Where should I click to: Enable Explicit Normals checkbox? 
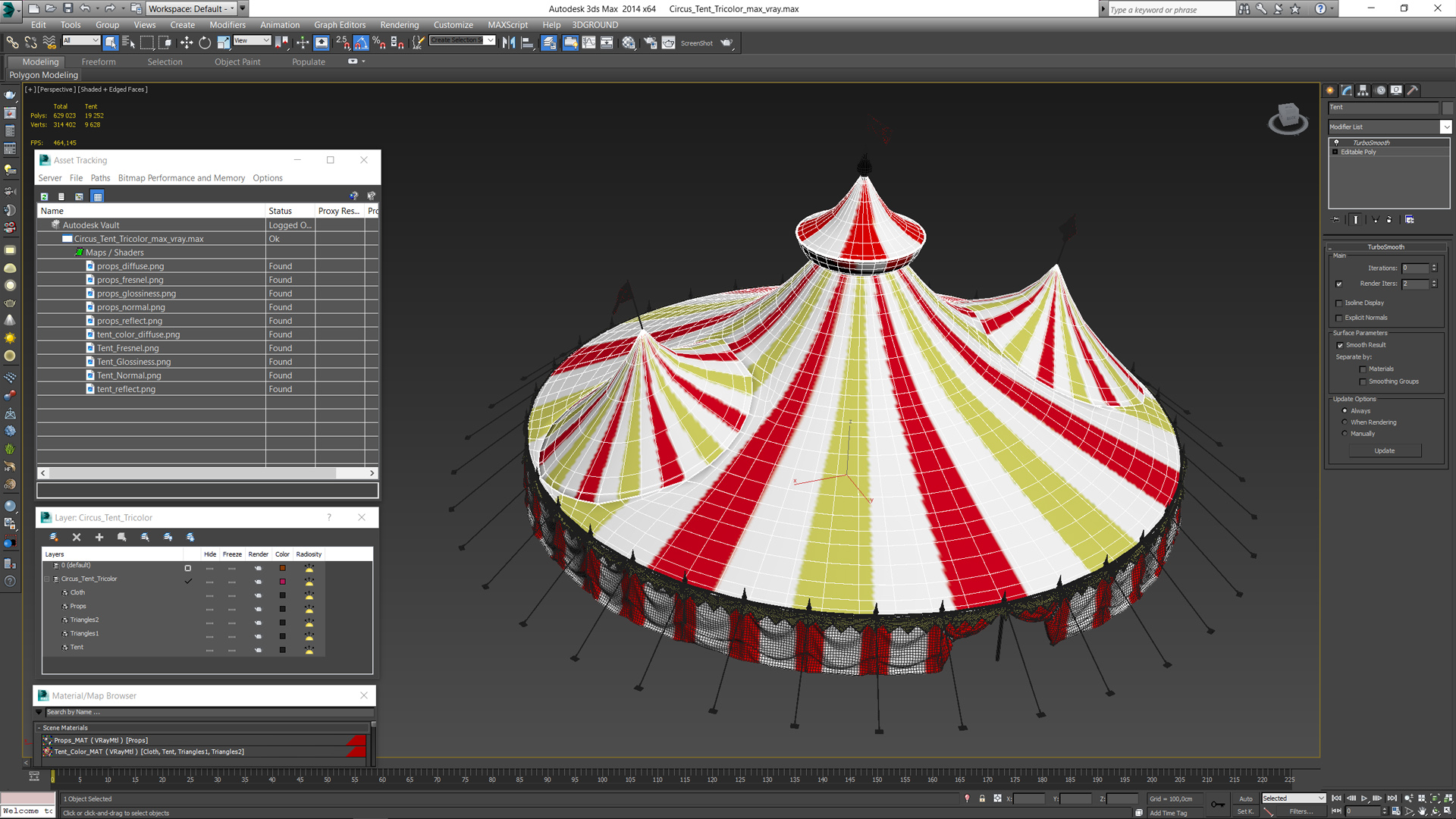(1338, 318)
